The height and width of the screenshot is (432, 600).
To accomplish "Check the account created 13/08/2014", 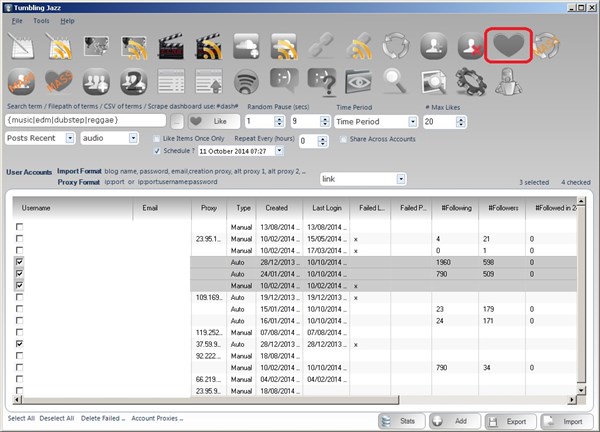I will pyautogui.click(x=20, y=227).
